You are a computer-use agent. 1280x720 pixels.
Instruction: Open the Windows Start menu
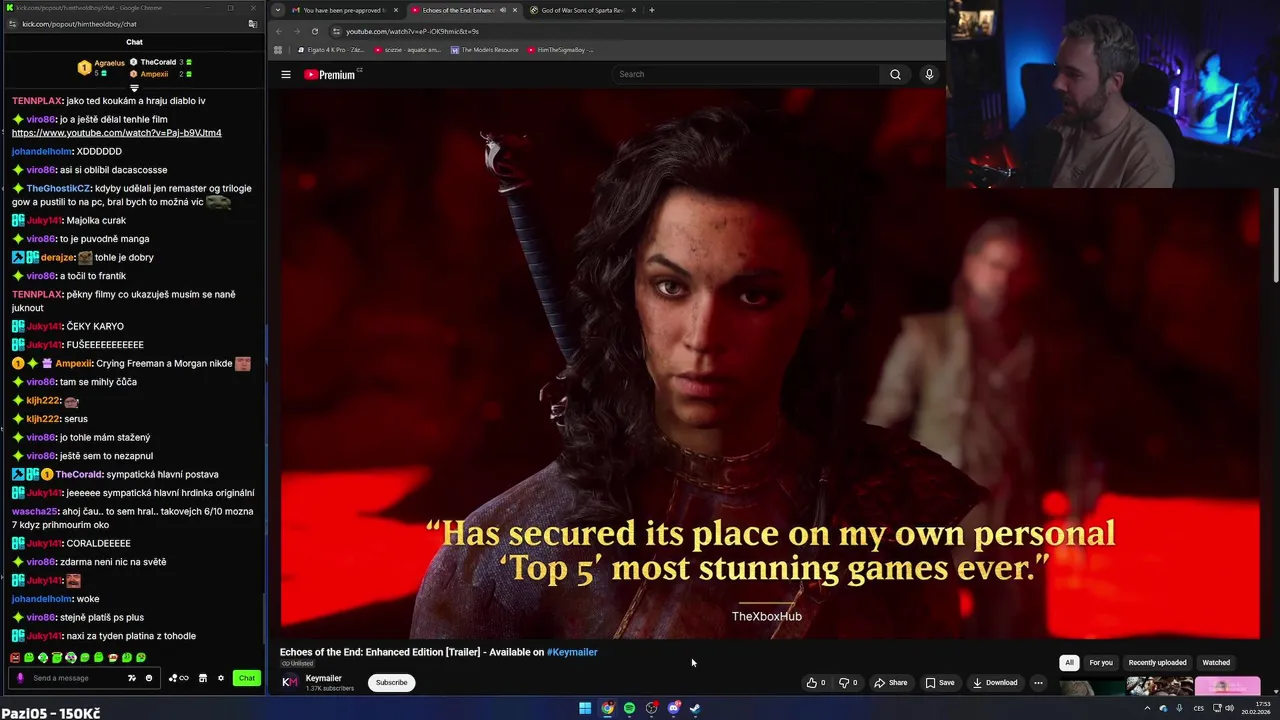tap(585, 708)
